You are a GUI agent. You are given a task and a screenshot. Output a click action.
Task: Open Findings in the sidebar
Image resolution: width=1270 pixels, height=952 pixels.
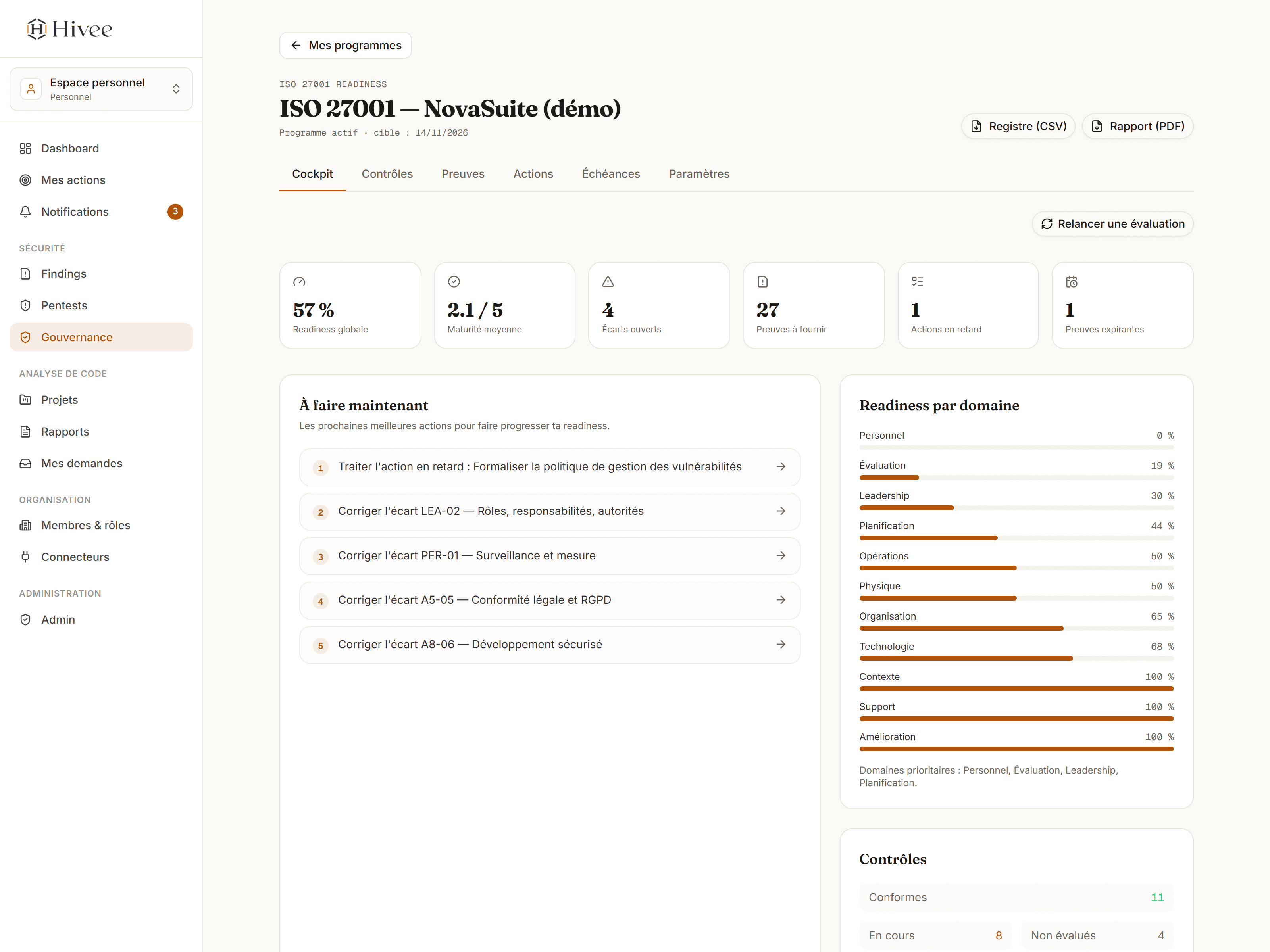(x=101, y=274)
